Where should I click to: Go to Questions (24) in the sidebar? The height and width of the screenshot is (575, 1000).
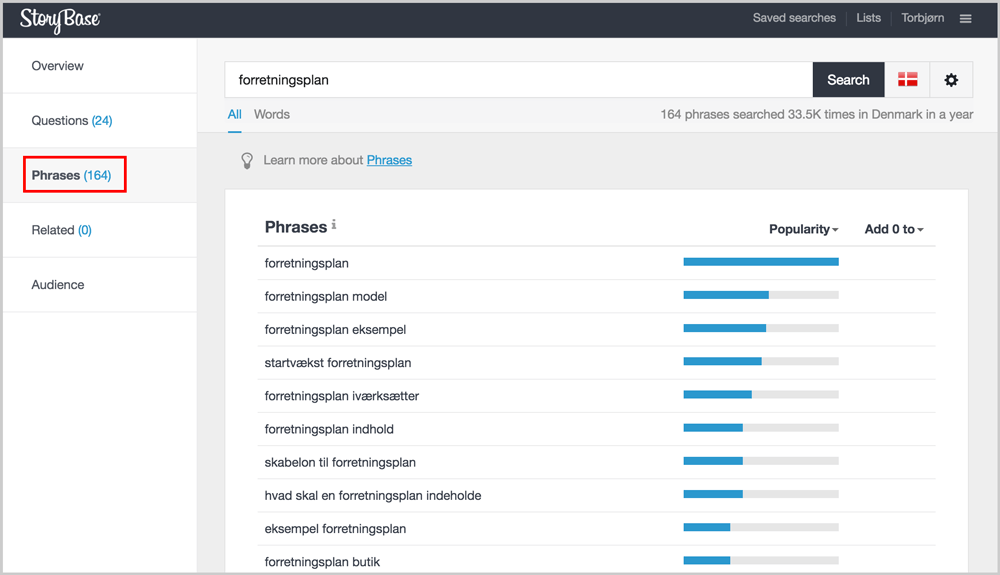[72, 120]
